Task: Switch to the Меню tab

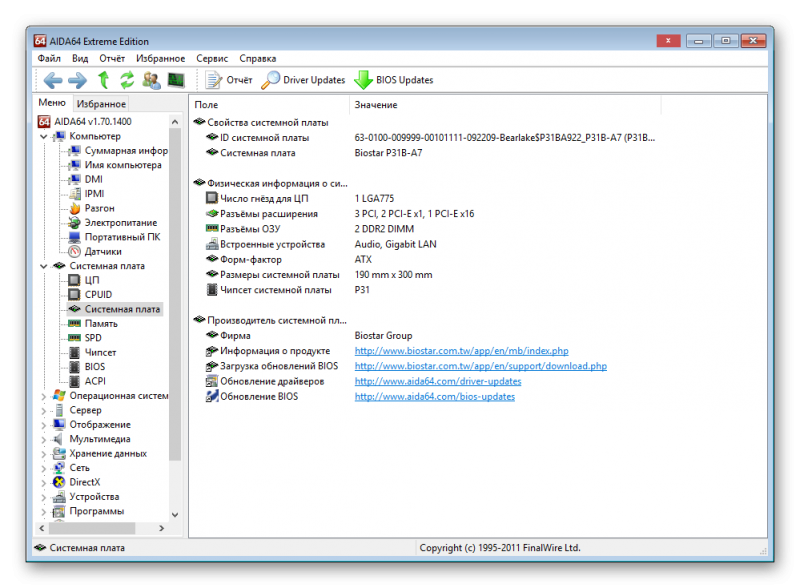Action: tap(52, 103)
